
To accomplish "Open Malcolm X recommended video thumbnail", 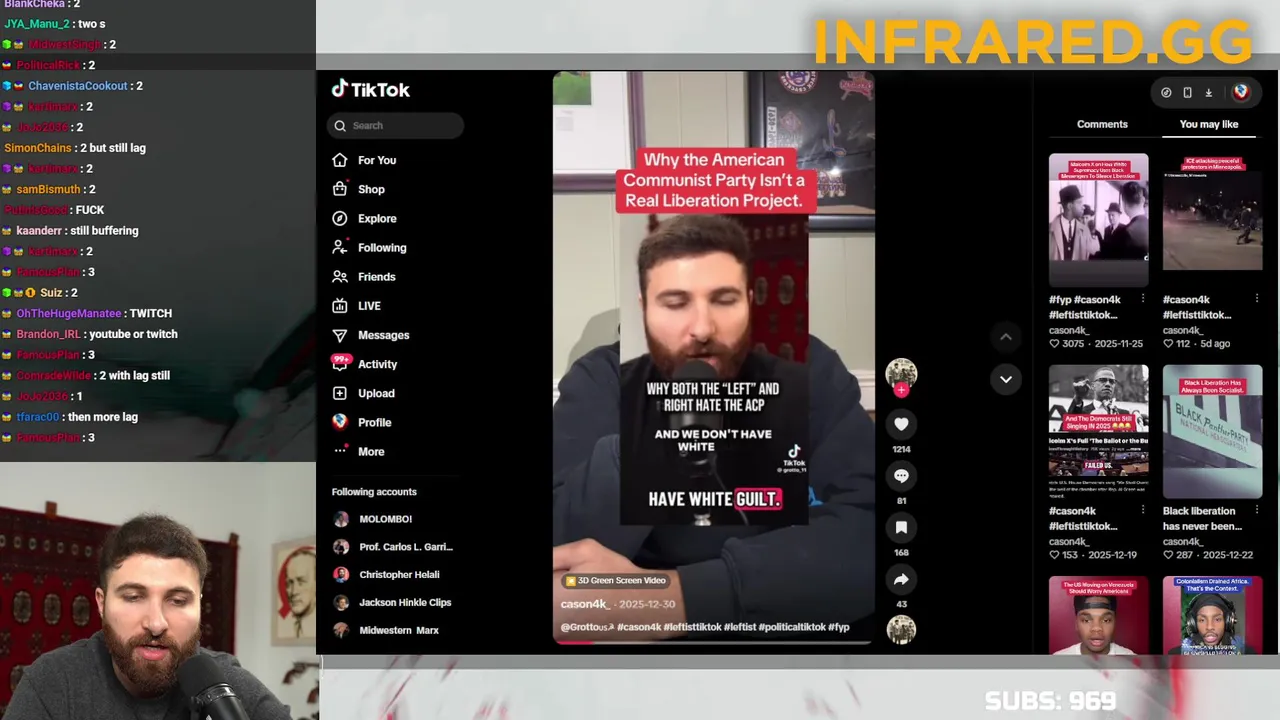I will click(x=1099, y=220).
